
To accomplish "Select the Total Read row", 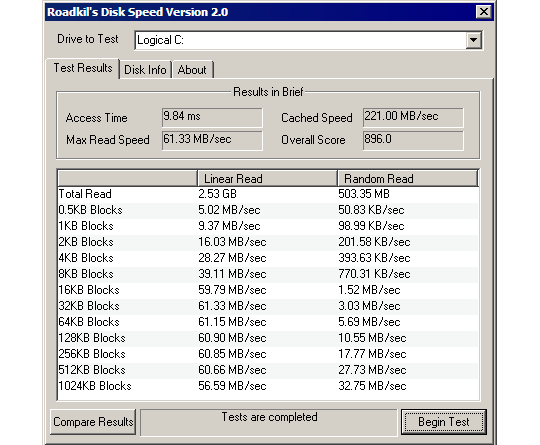I will click(268, 194).
